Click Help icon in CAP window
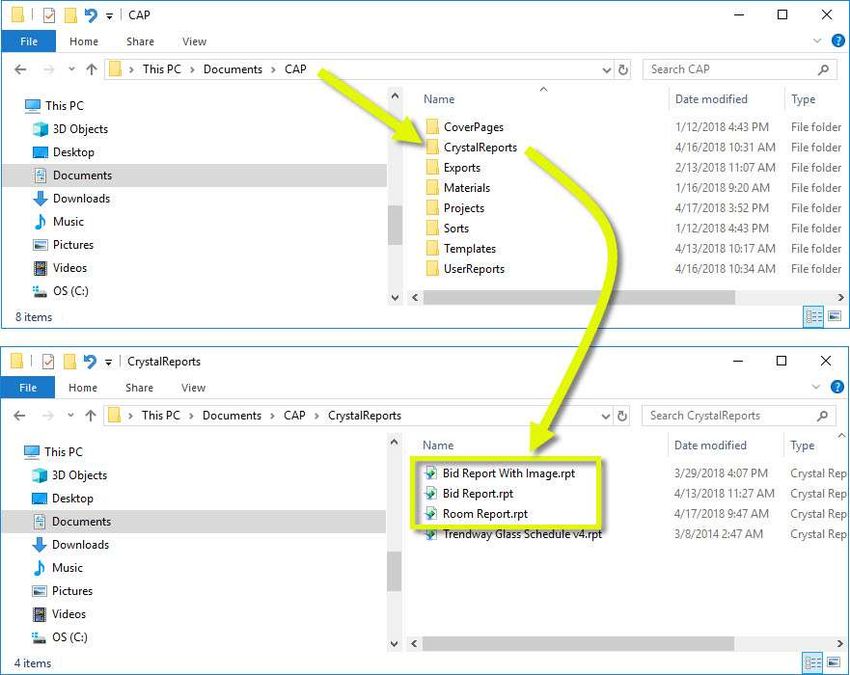This screenshot has width=850, height=675. [x=838, y=41]
